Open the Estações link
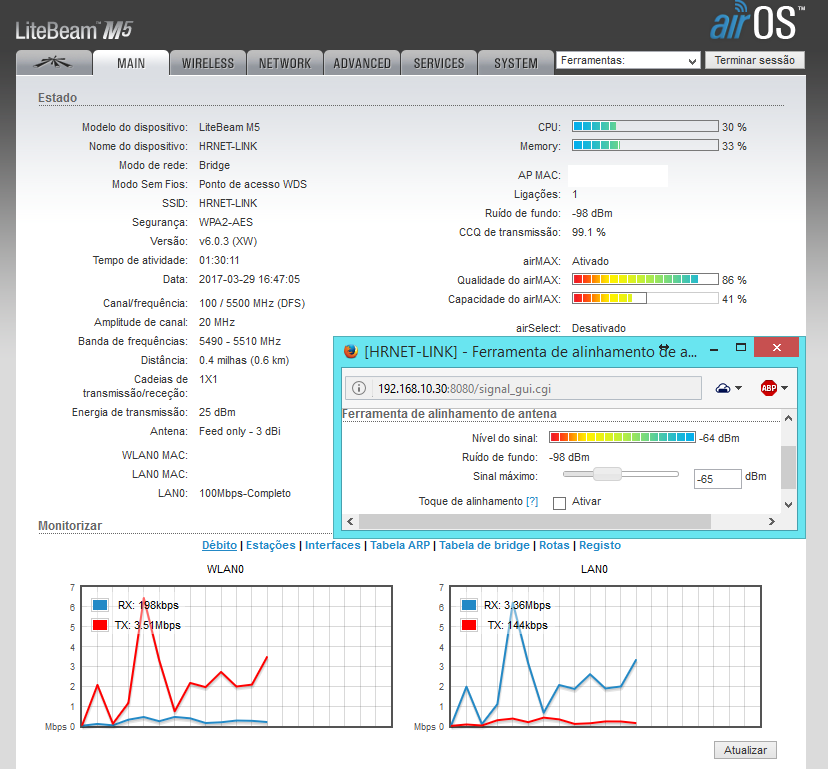This screenshot has height=769, width=828. pos(270,545)
